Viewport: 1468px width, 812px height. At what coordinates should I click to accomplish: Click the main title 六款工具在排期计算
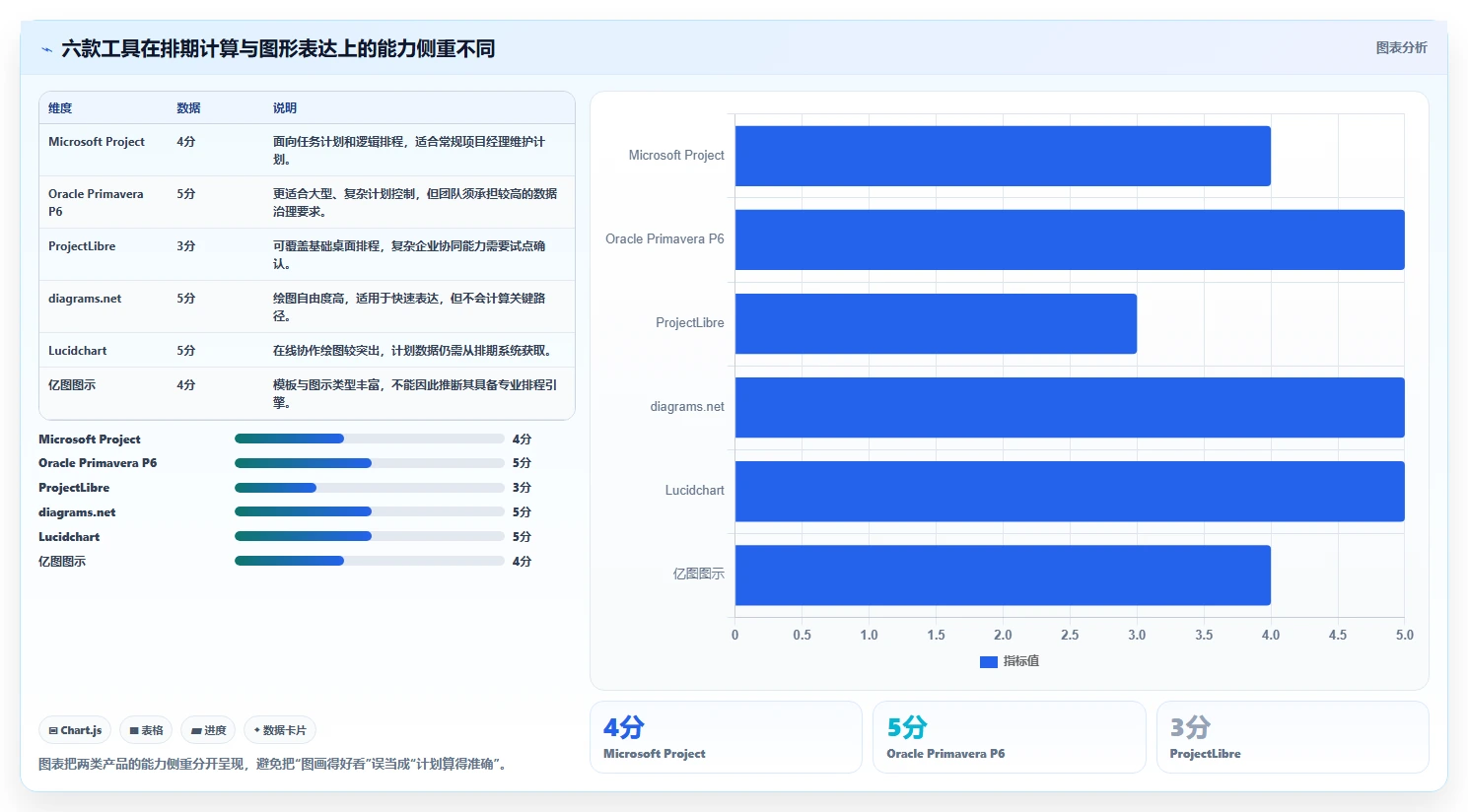pos(278,49)
